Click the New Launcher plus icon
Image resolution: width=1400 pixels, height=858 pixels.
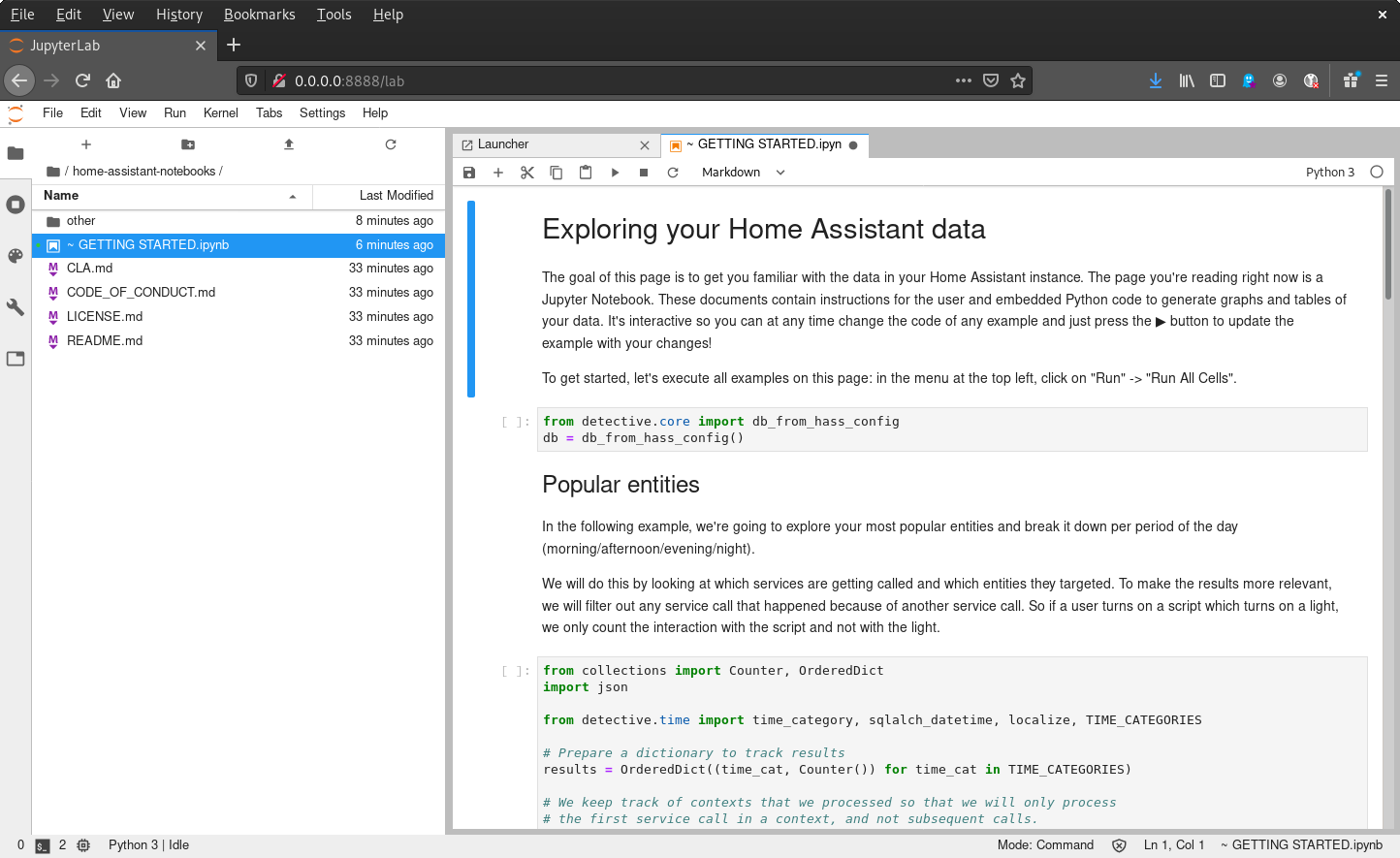point(86,144)
